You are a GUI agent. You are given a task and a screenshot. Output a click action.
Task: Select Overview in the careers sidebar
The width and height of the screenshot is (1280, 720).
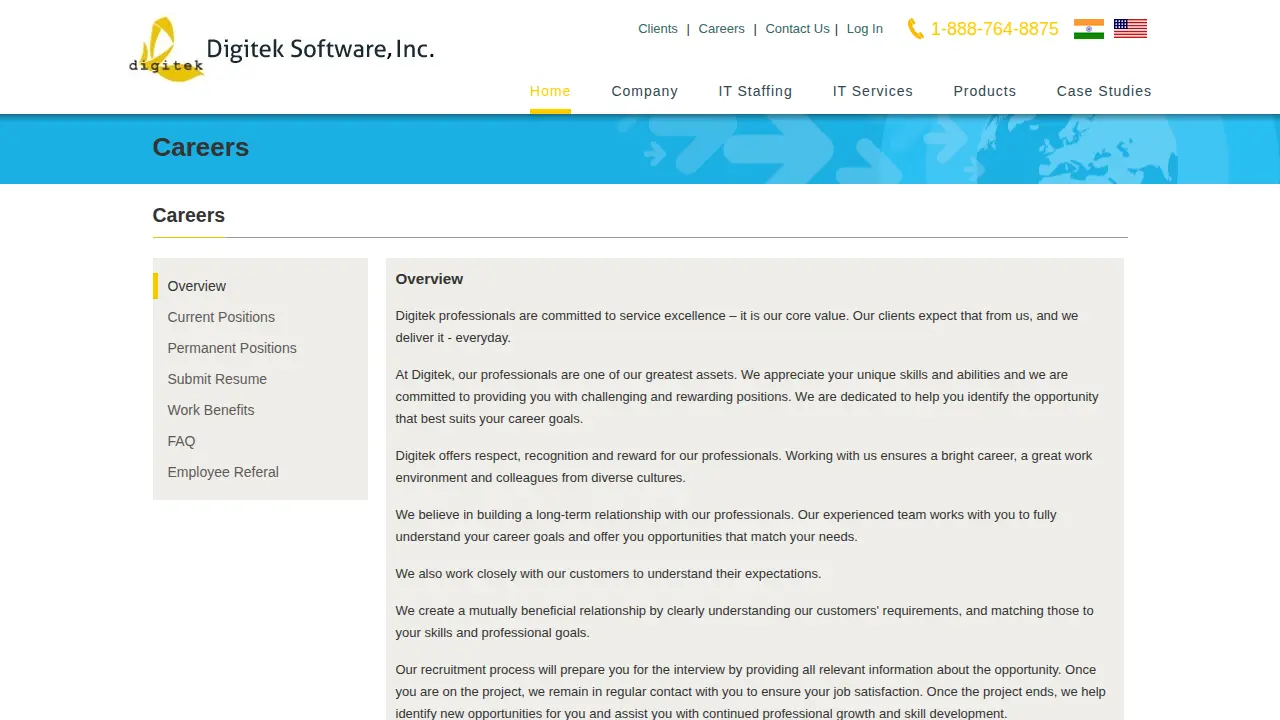point(197,286)
